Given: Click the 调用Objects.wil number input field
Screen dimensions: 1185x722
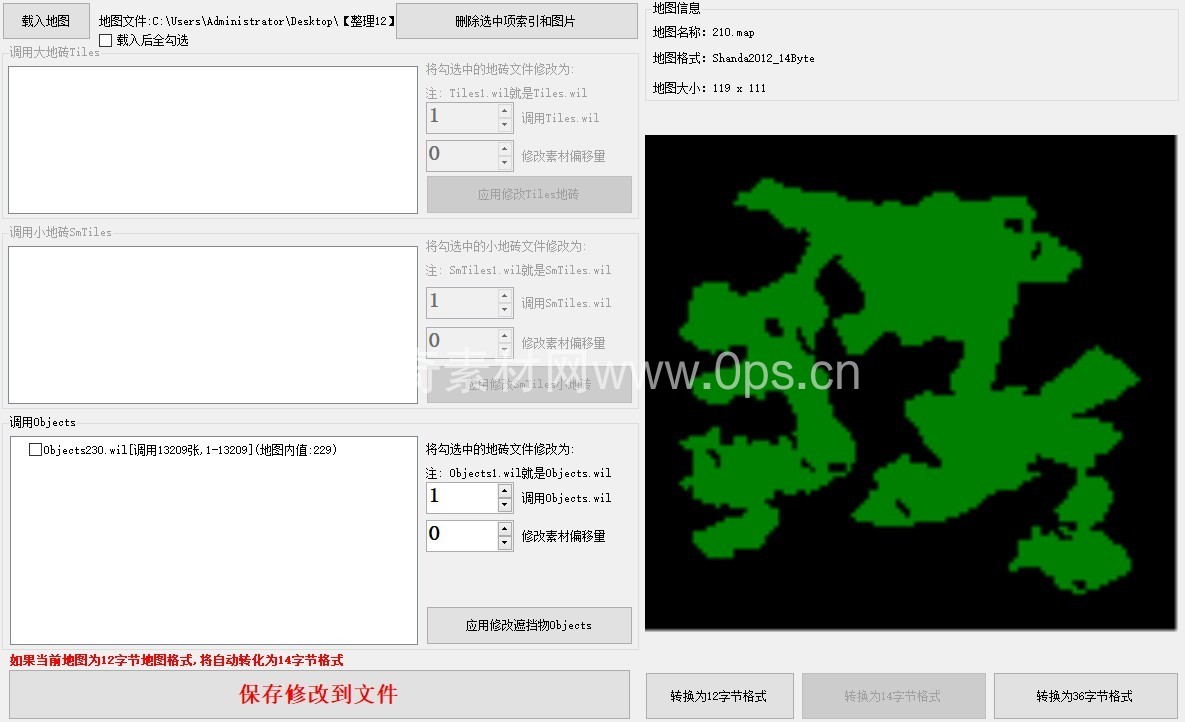Looking at the screenshot, I should point(461,498).
